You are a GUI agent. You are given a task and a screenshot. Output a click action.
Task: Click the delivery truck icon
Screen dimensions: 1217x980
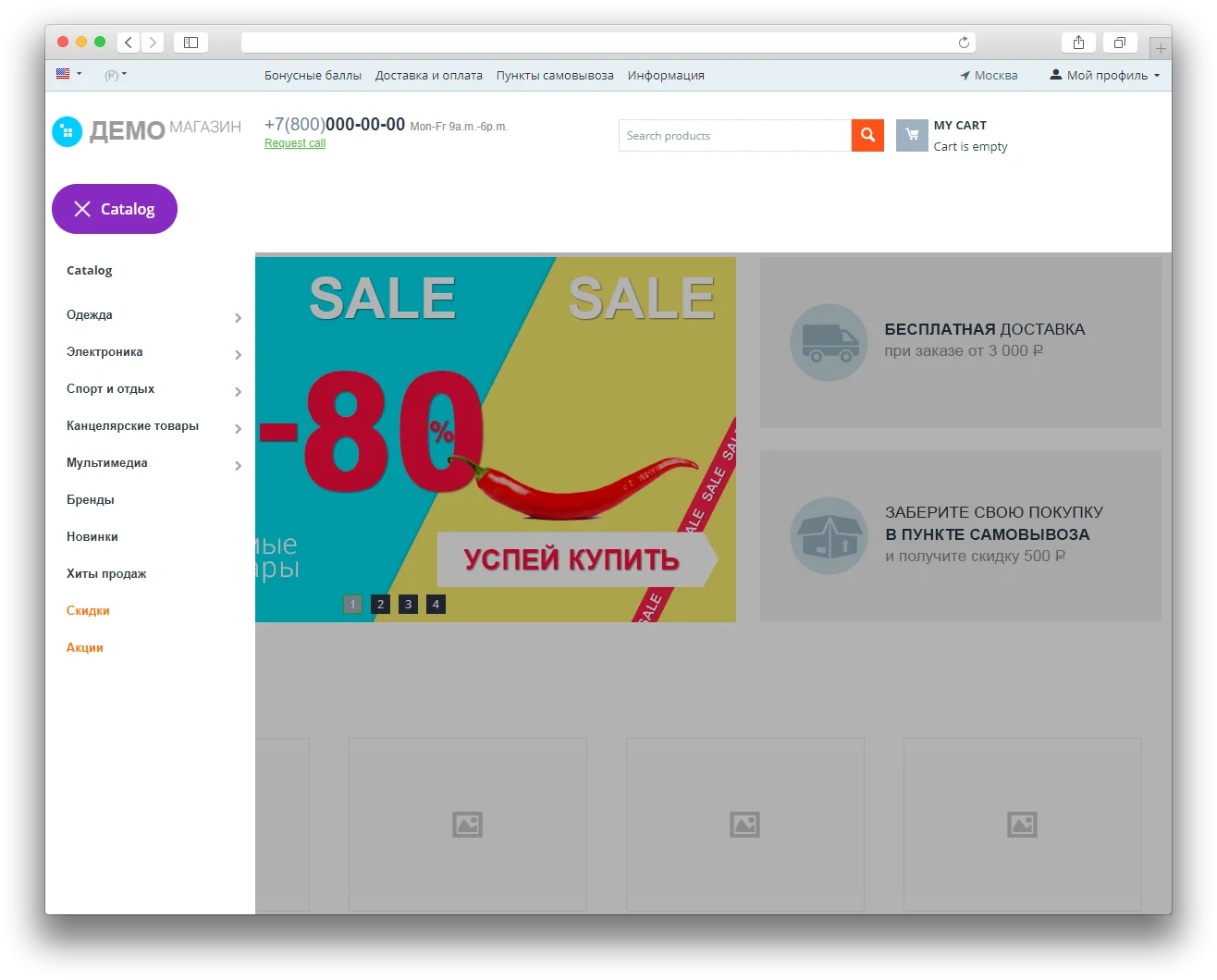pyautogui.click(x=830, y=342)
